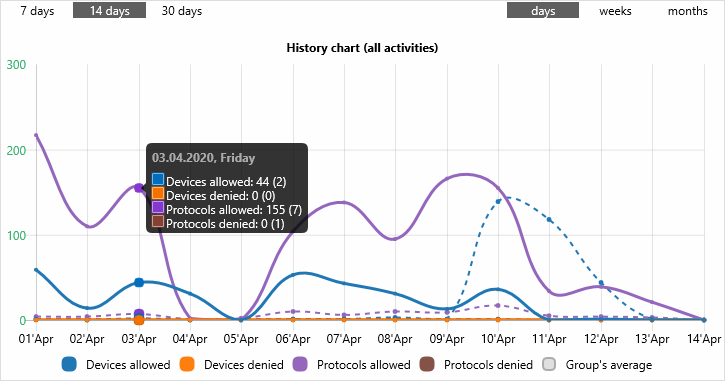Click the Devices denied legend label
The height and width of the screenshot is (381, 725).
click(244, 365)
